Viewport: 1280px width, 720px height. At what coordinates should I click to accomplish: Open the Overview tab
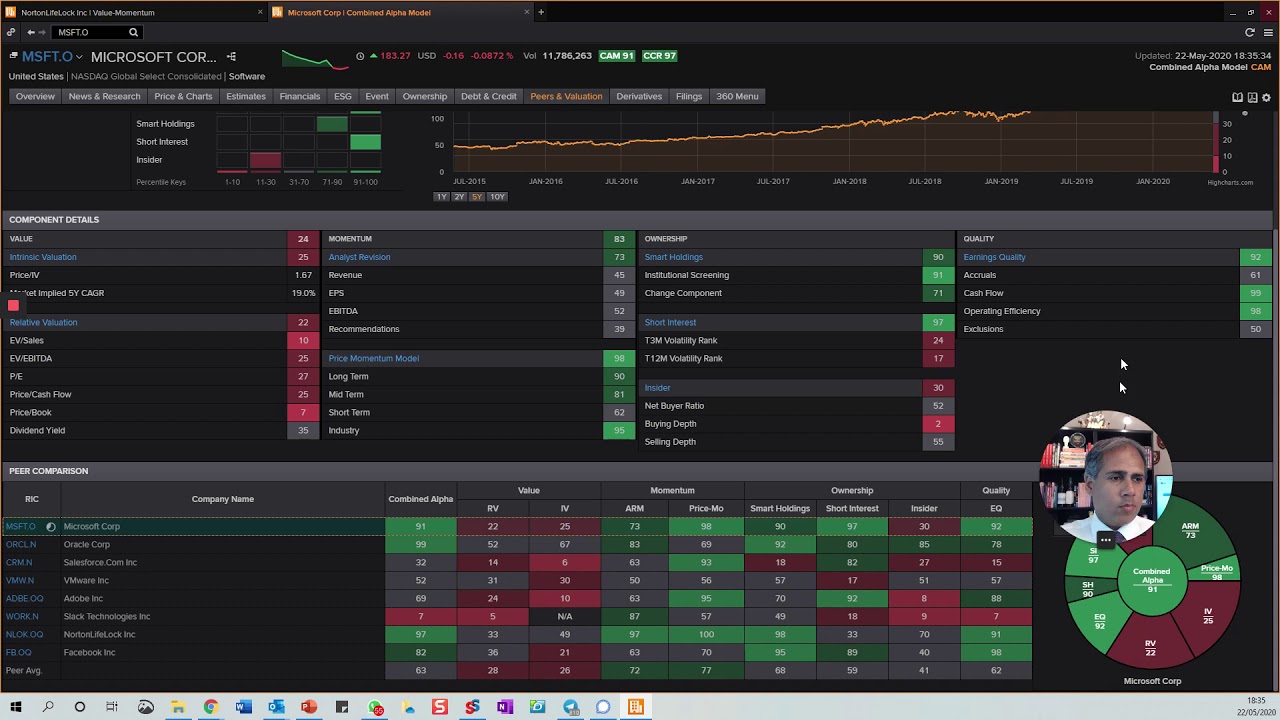pyautogui.click(x=35, y=96)
